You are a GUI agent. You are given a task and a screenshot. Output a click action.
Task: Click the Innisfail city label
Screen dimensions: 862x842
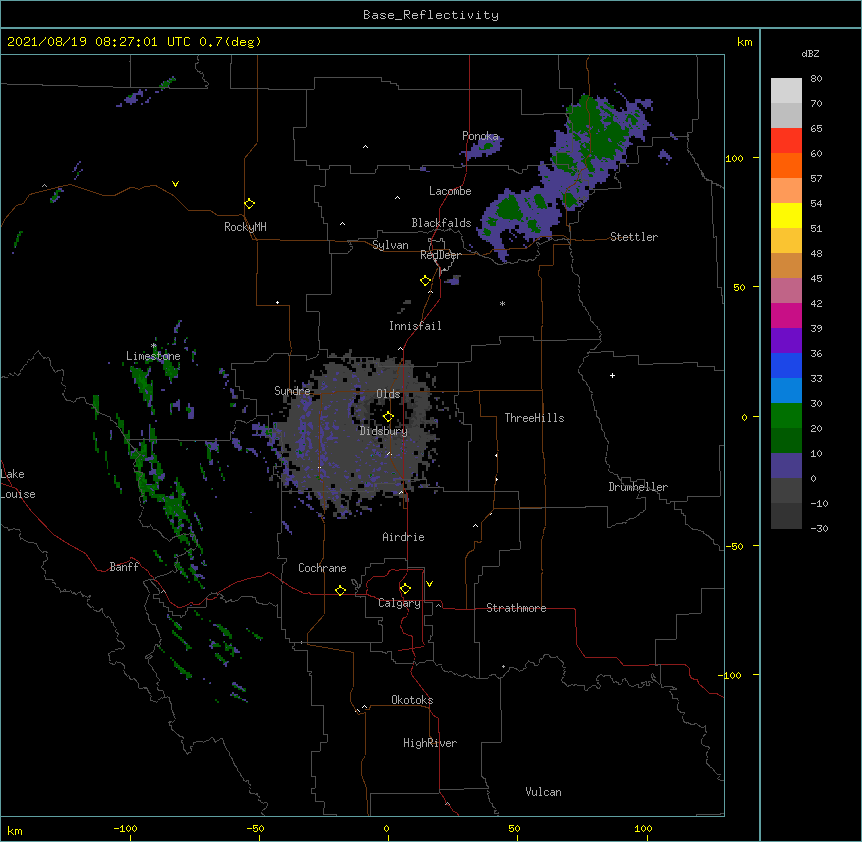pos(415,326)
